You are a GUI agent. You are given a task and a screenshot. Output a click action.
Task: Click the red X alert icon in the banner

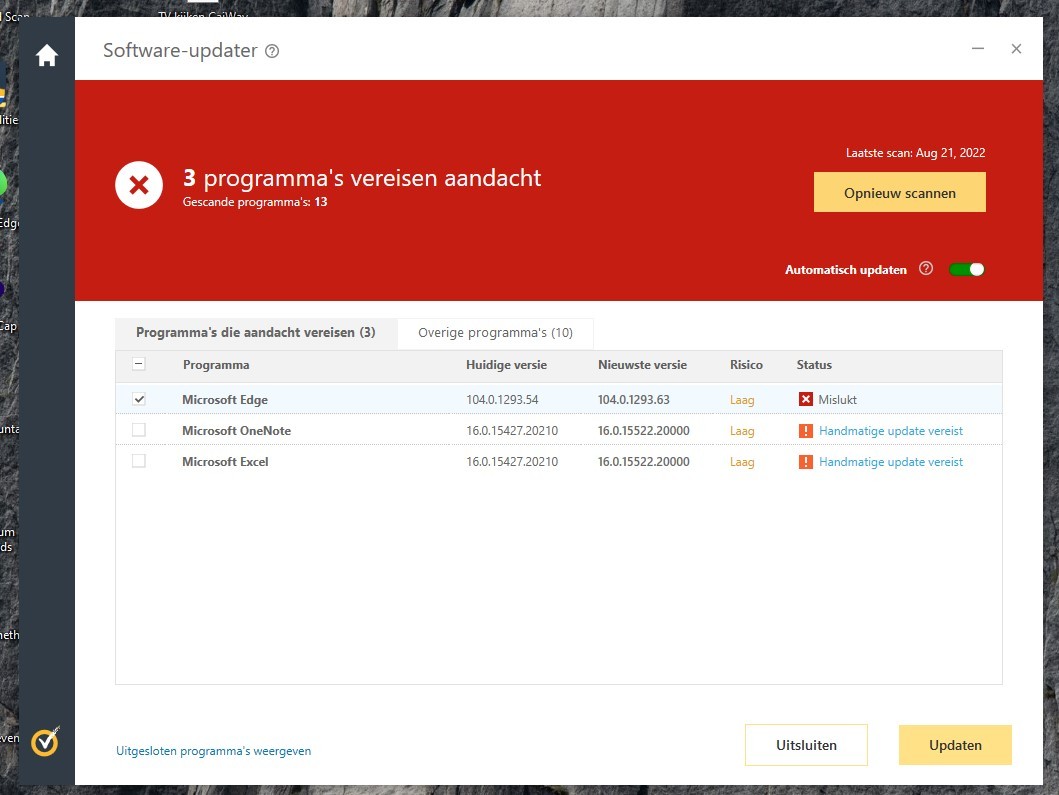[x=139, y=185]
